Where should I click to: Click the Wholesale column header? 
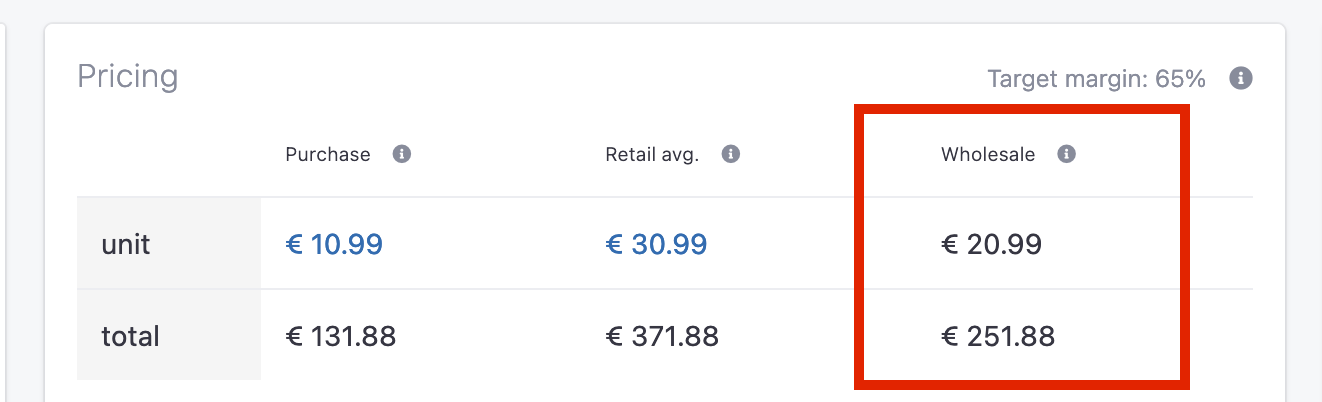click(x=988, y=155)
